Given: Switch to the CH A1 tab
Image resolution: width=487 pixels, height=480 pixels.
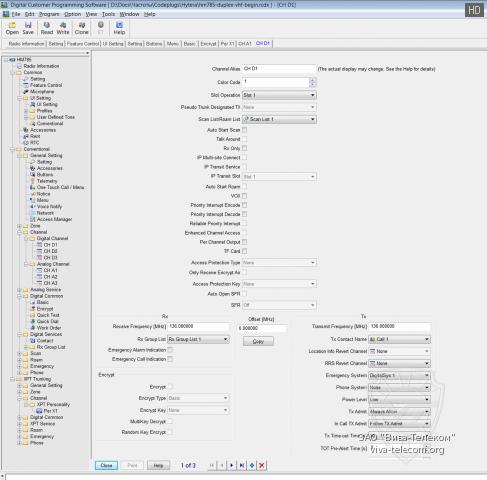Looking at the screenshot, I should click(245, 44).
